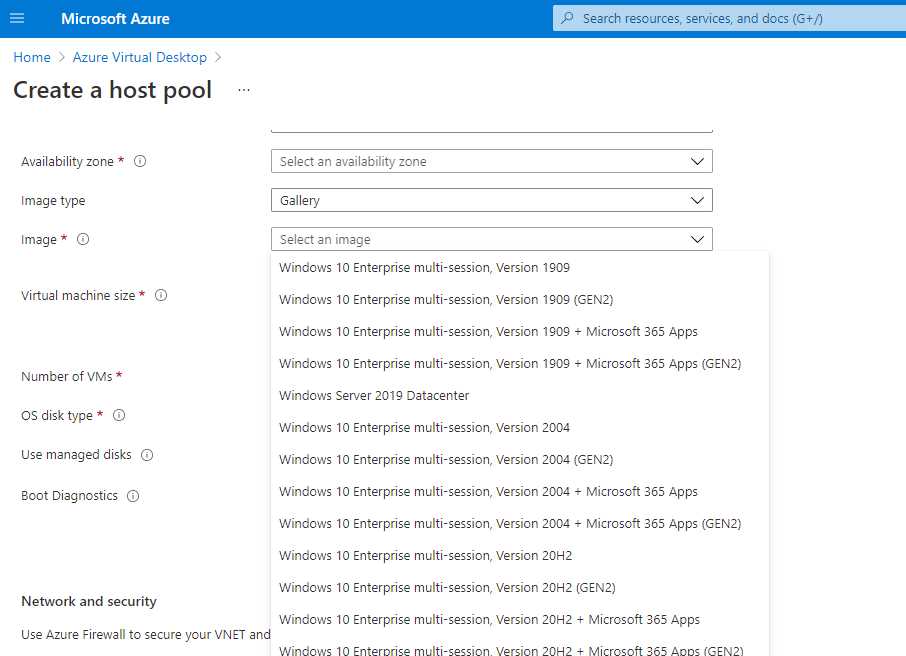Screen dimensions: 906x656
Task: Click the Microsoft Azure logo text
Action: pyautogui.click(x=116, y=18)
